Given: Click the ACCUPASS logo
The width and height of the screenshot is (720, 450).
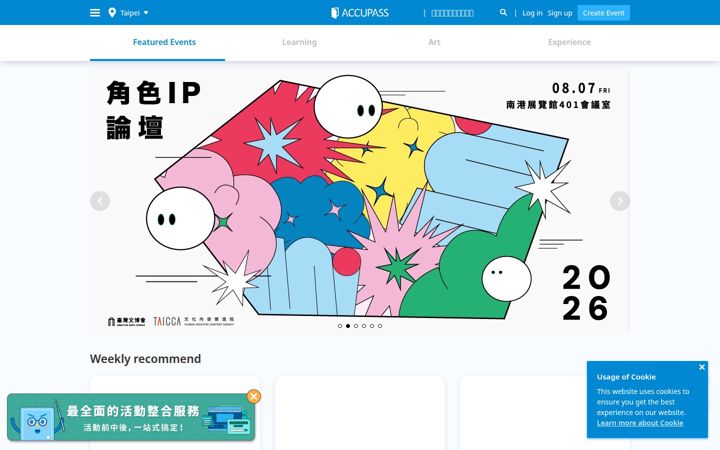Looking at the screenshot, I should (x=360, y=13).
